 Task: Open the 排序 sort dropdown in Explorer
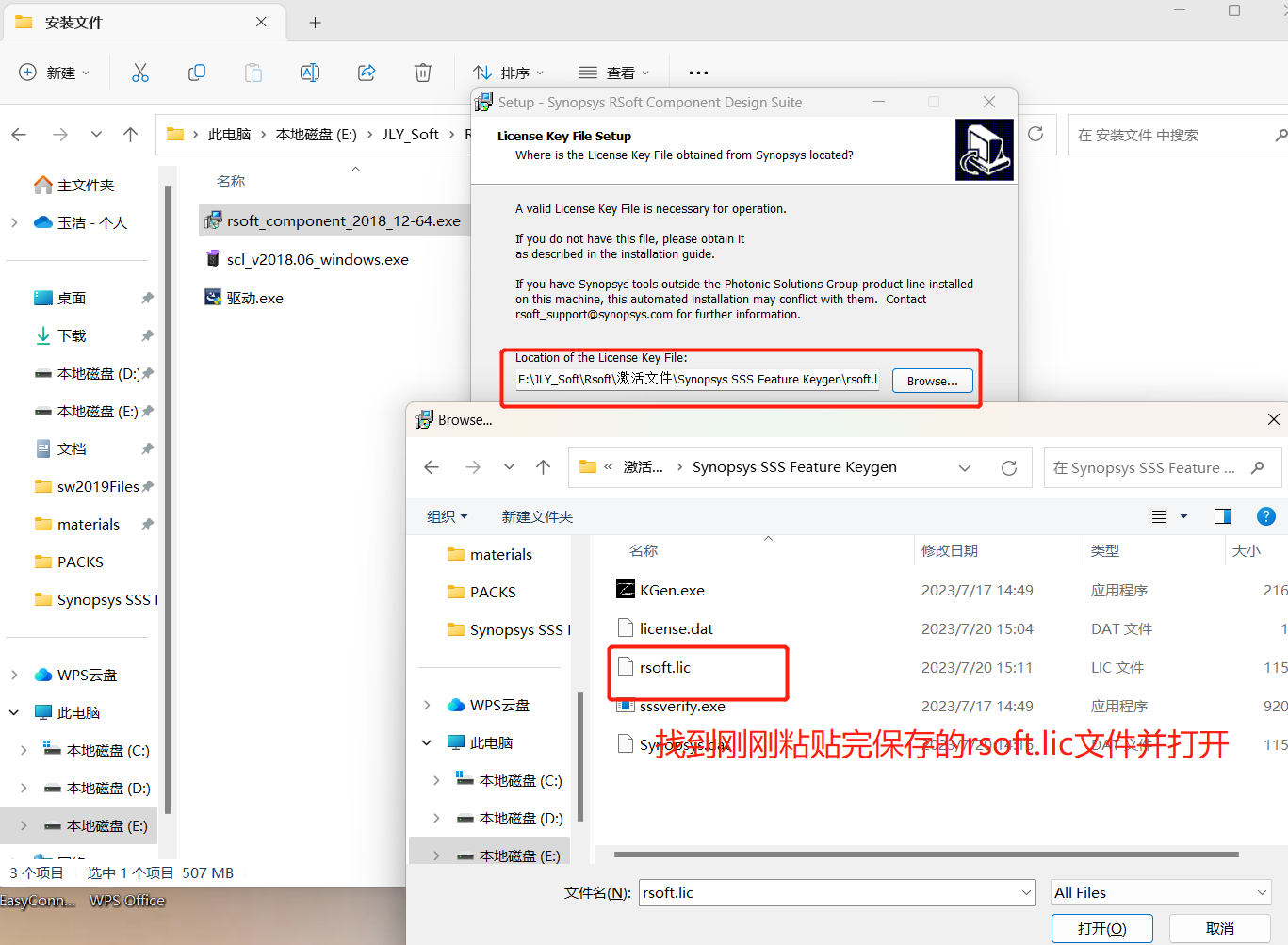[509, 73]
